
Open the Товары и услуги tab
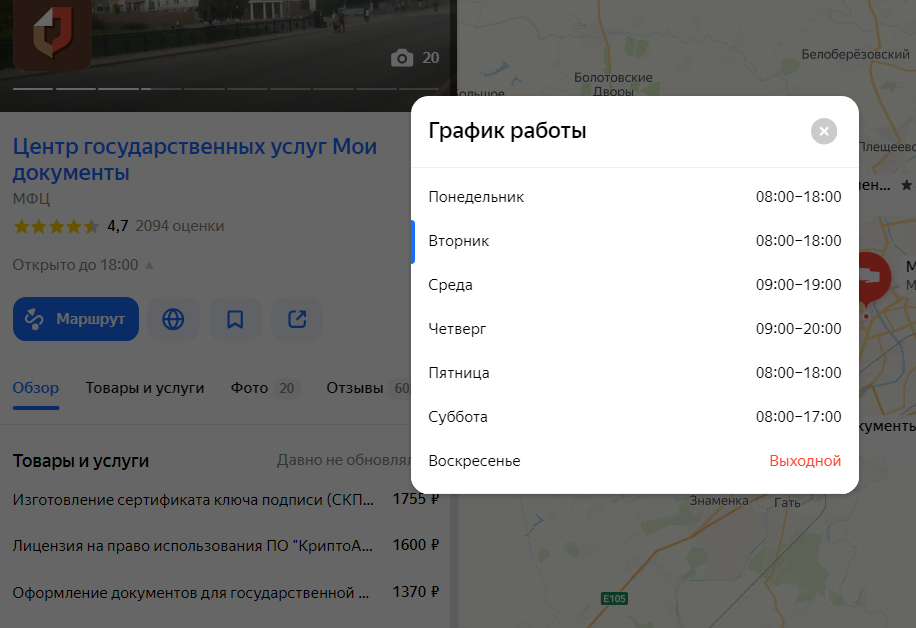point(145,388)
